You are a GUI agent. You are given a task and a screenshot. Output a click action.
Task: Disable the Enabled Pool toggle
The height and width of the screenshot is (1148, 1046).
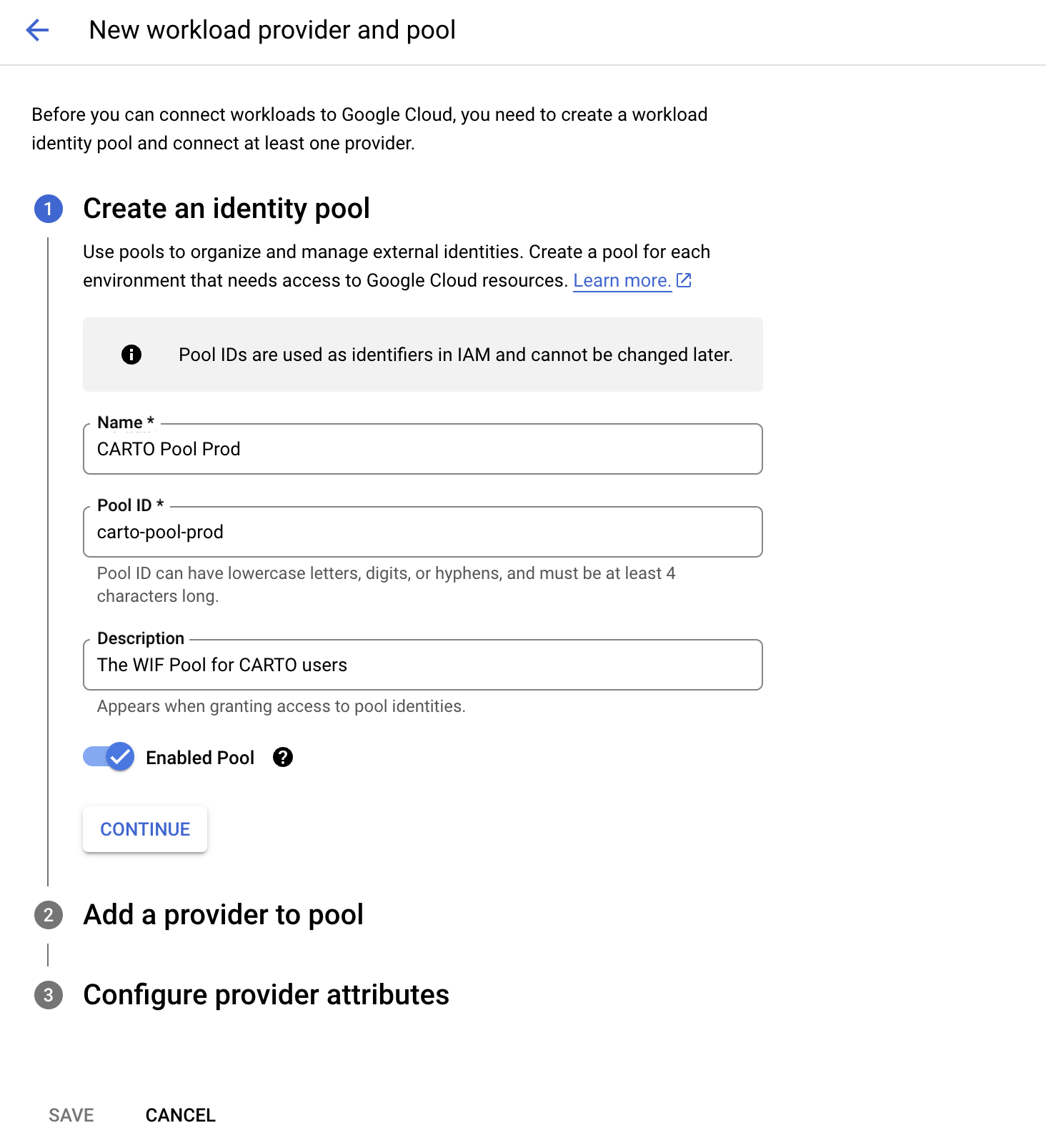click(x=109, y=757)
